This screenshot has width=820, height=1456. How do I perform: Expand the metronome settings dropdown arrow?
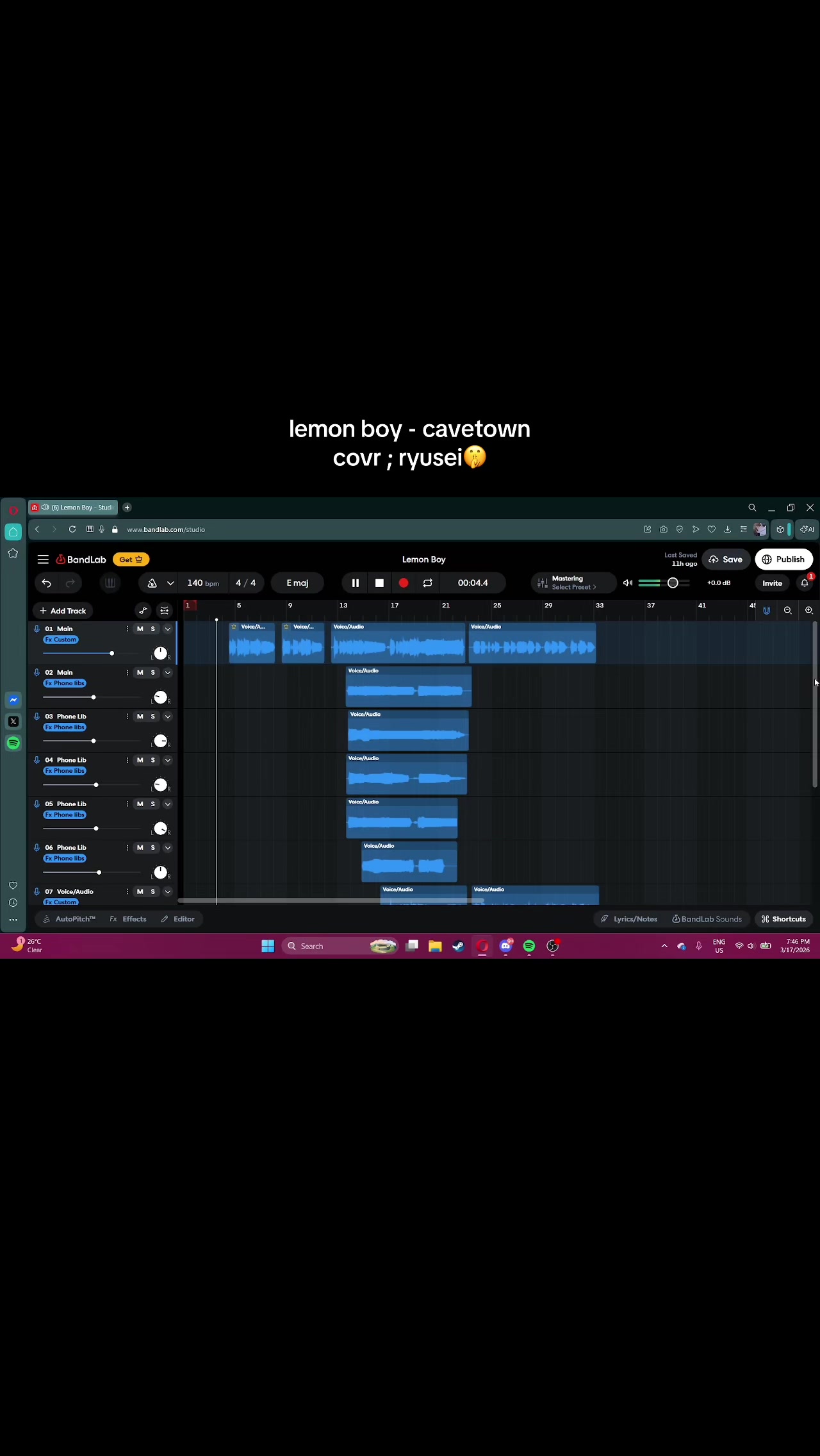[170, 583]
